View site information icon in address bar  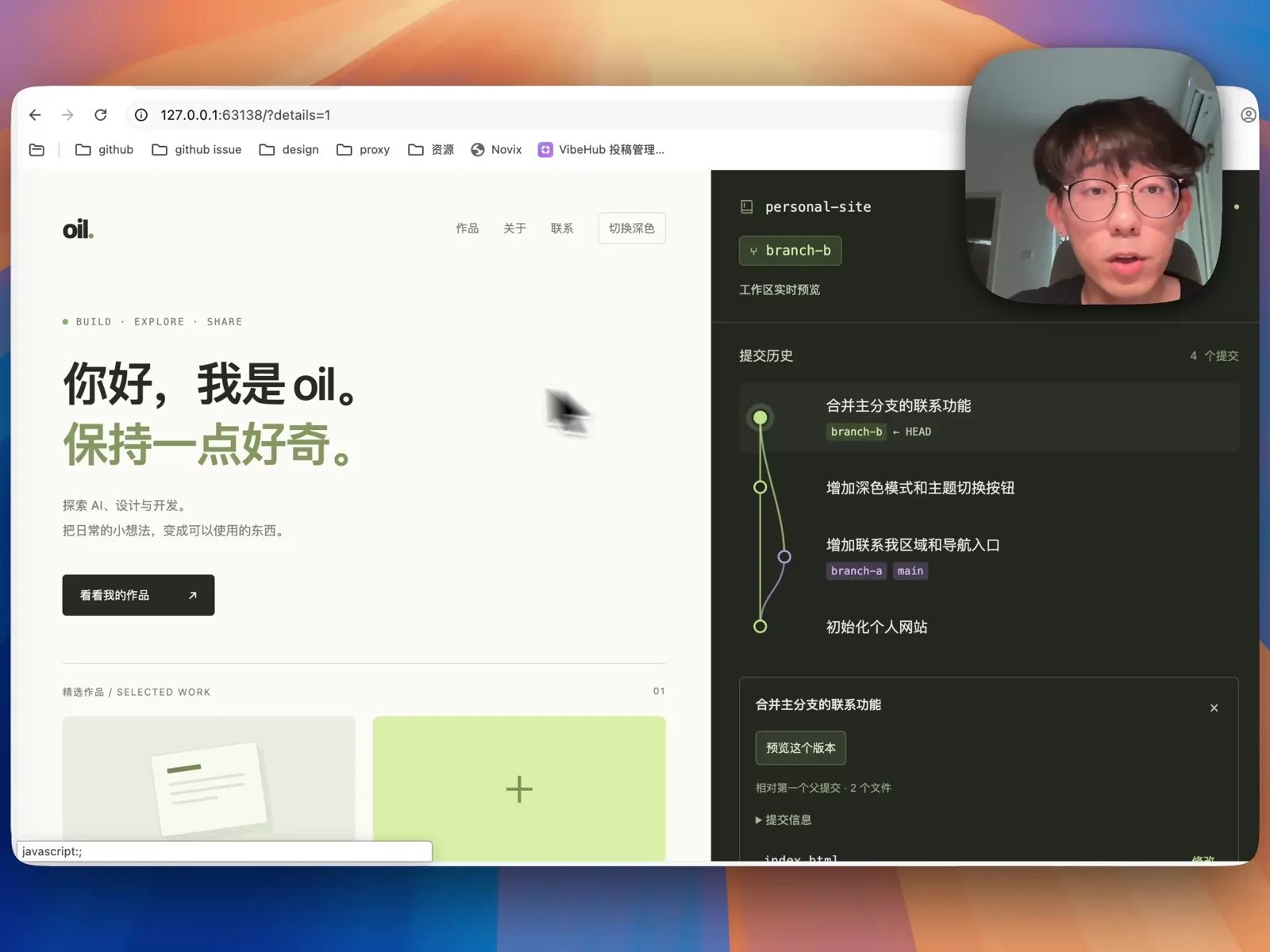pos(141,115)
